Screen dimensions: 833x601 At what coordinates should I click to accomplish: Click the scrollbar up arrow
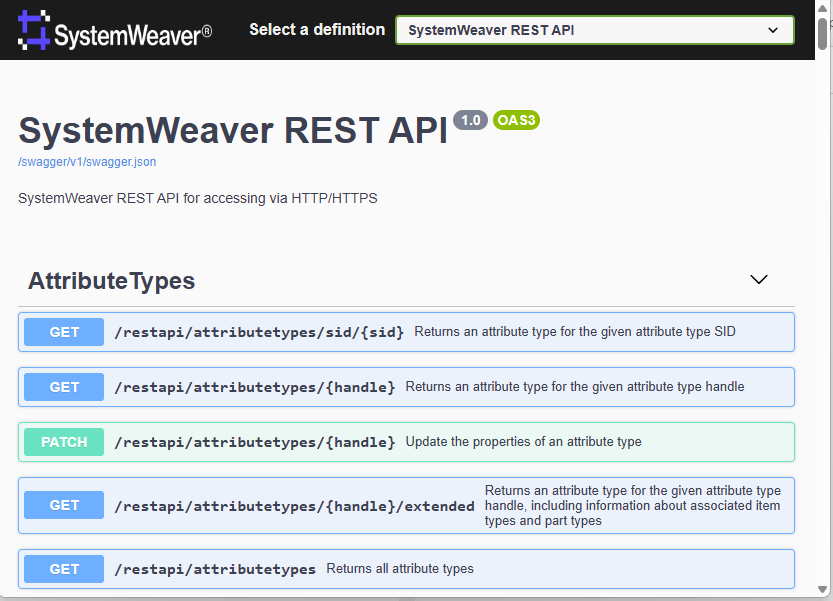(822, 8)
